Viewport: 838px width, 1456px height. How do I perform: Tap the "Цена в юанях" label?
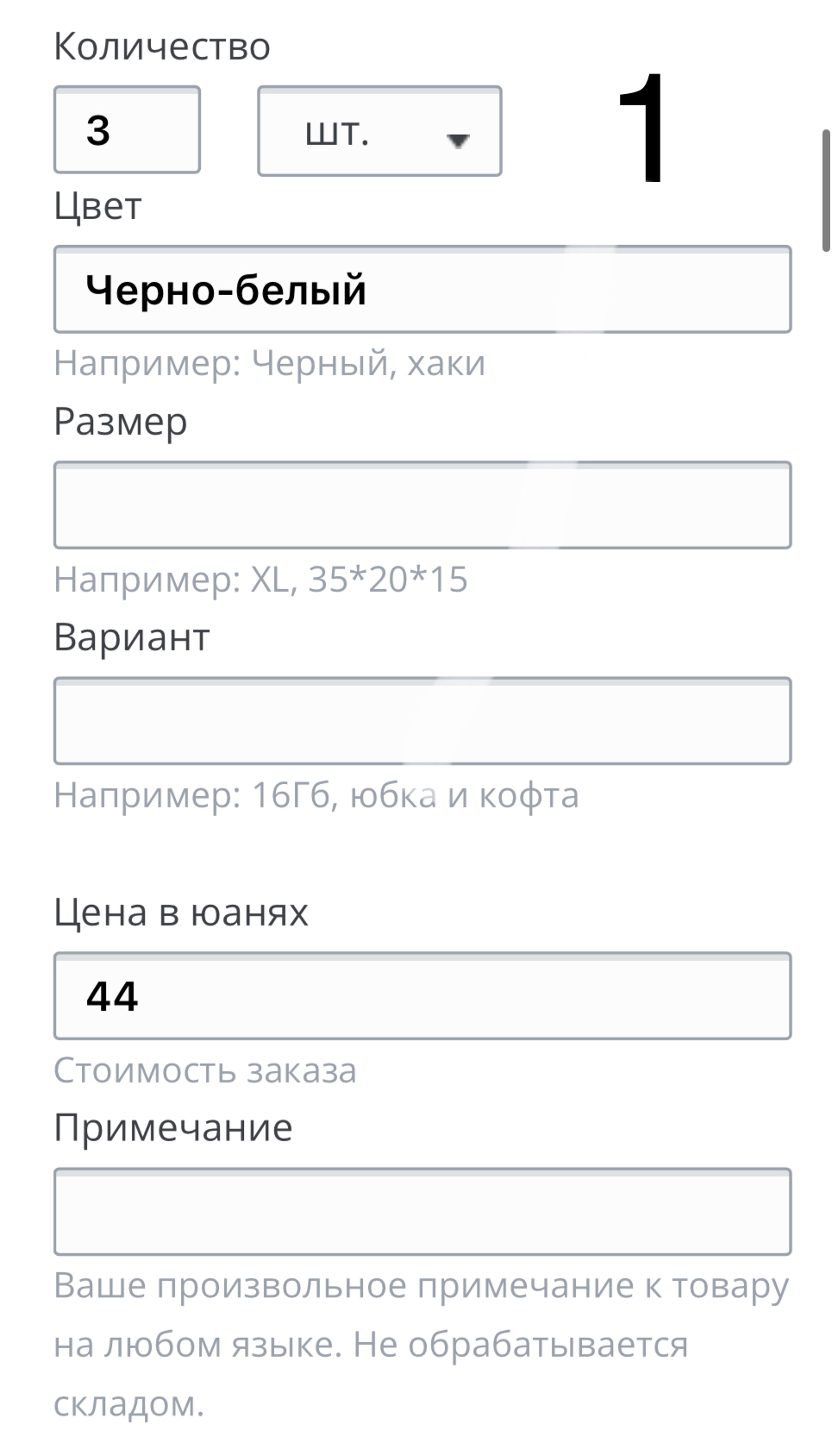180,913
